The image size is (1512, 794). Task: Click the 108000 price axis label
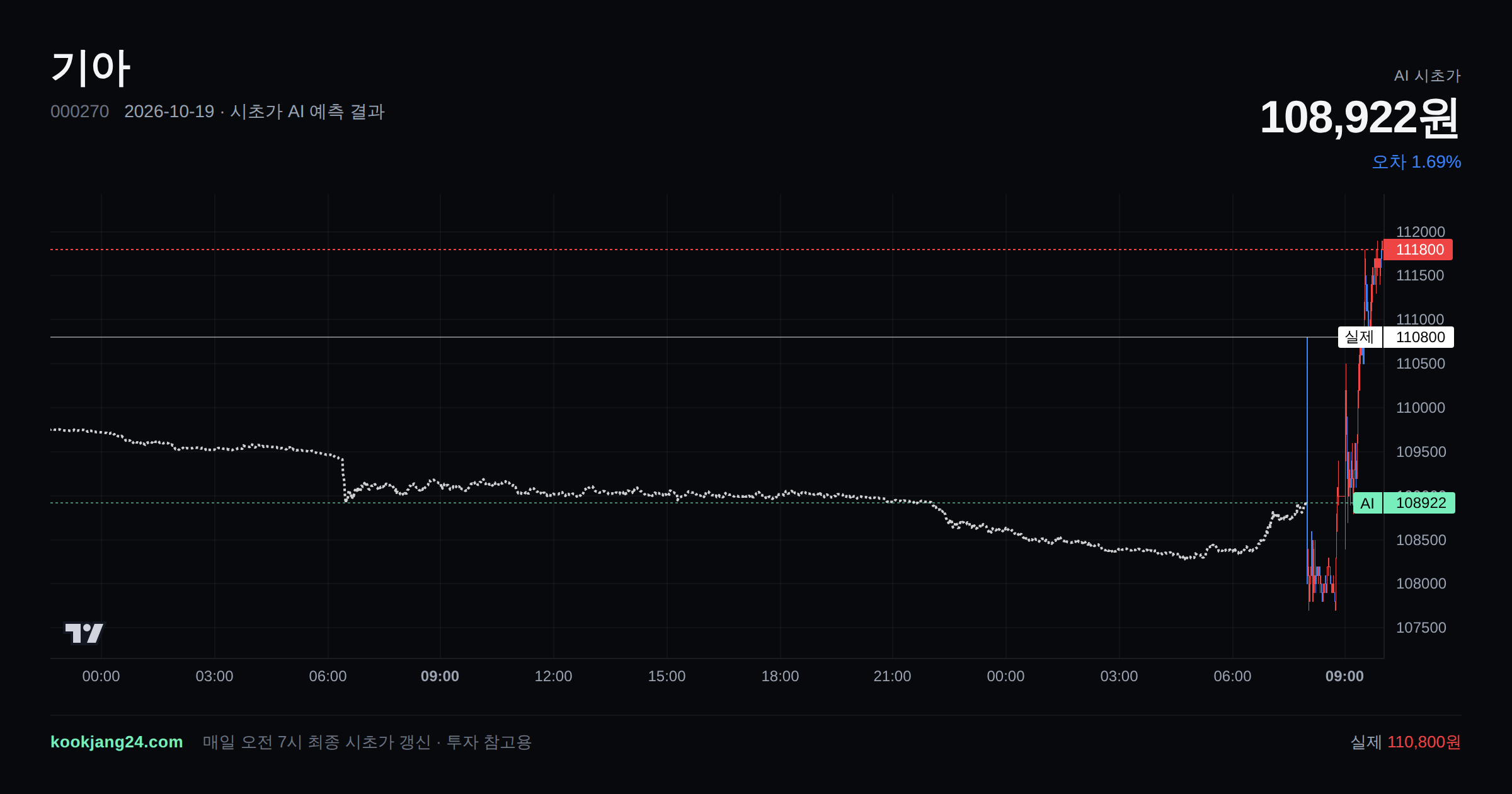[x=1421, y=584]
